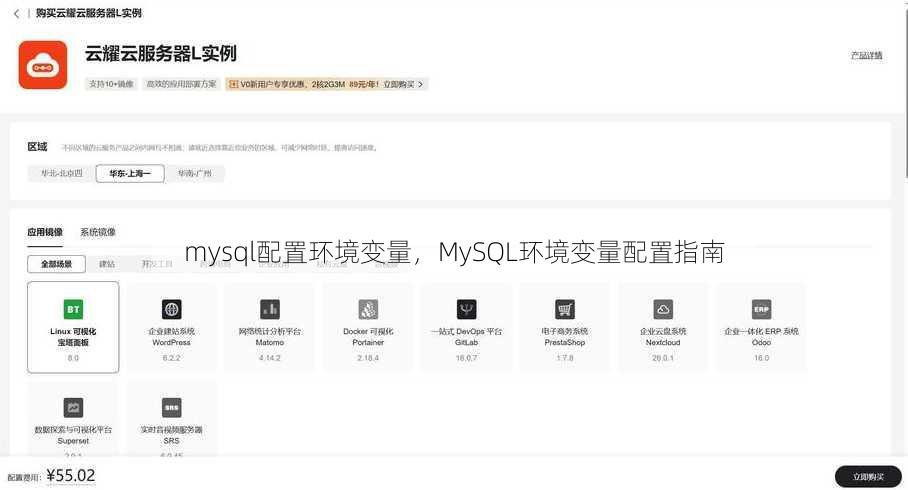The height and width of the screenshot is (490, 908).
Task: Choose the Matomo analytics image icon
Action: point(270,309)
